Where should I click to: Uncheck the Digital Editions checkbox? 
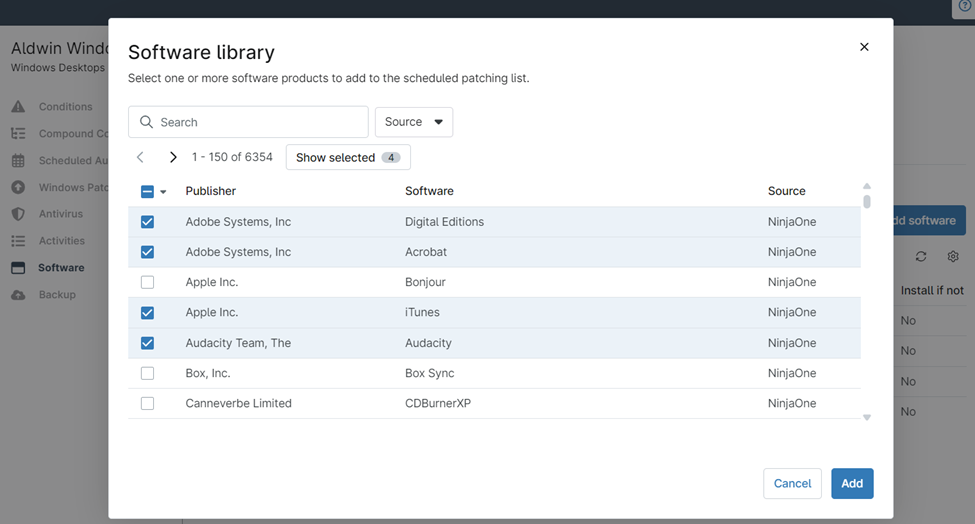point(148,222)
